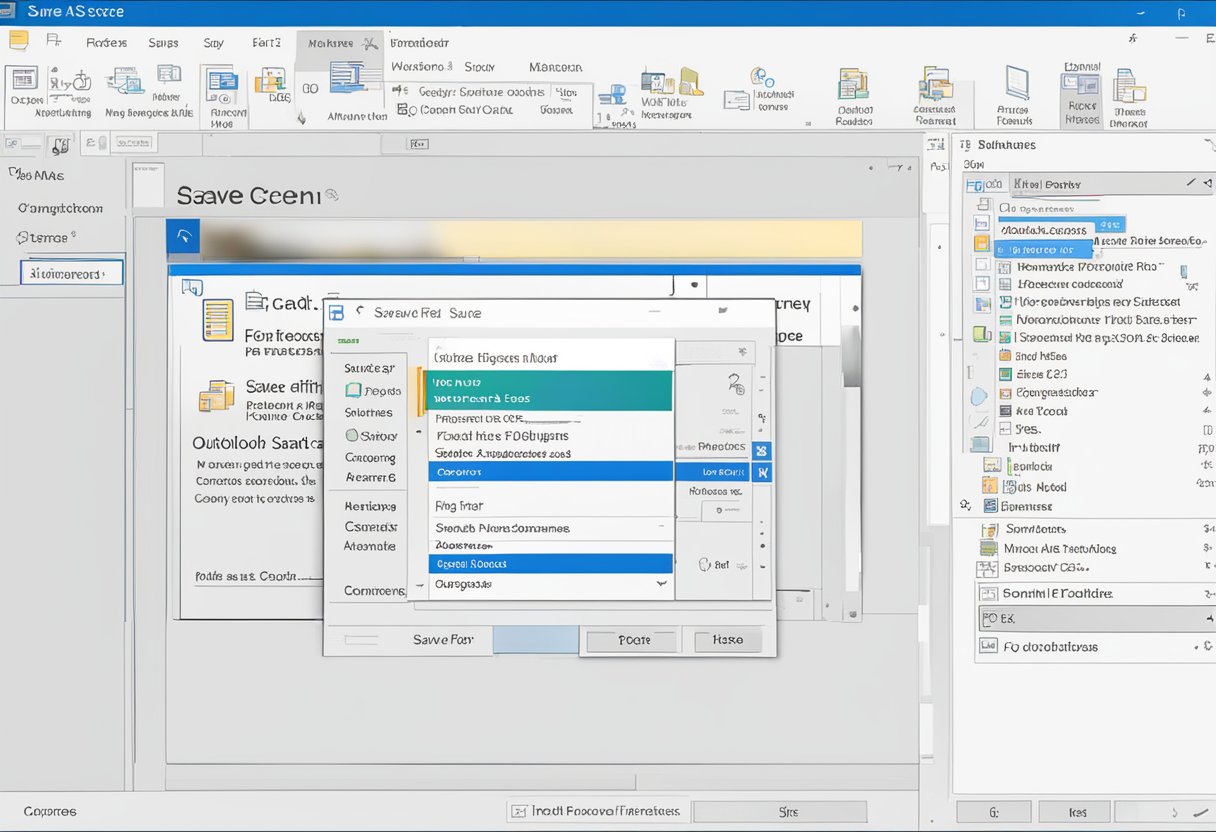Click the orange square icon in right panel list

(x=981, y=244)
